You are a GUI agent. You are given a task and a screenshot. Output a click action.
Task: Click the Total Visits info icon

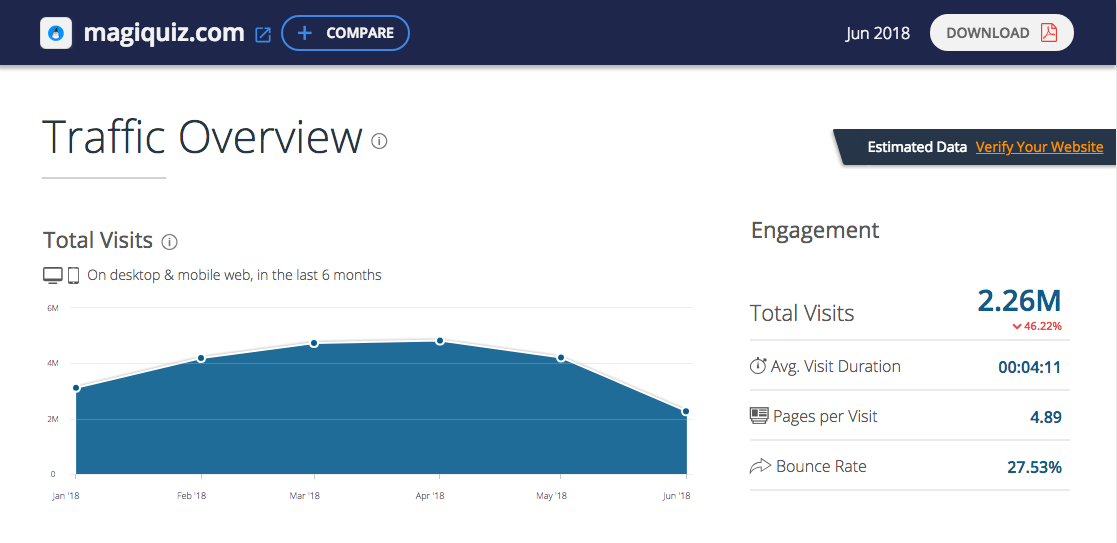tap(169, 241)
